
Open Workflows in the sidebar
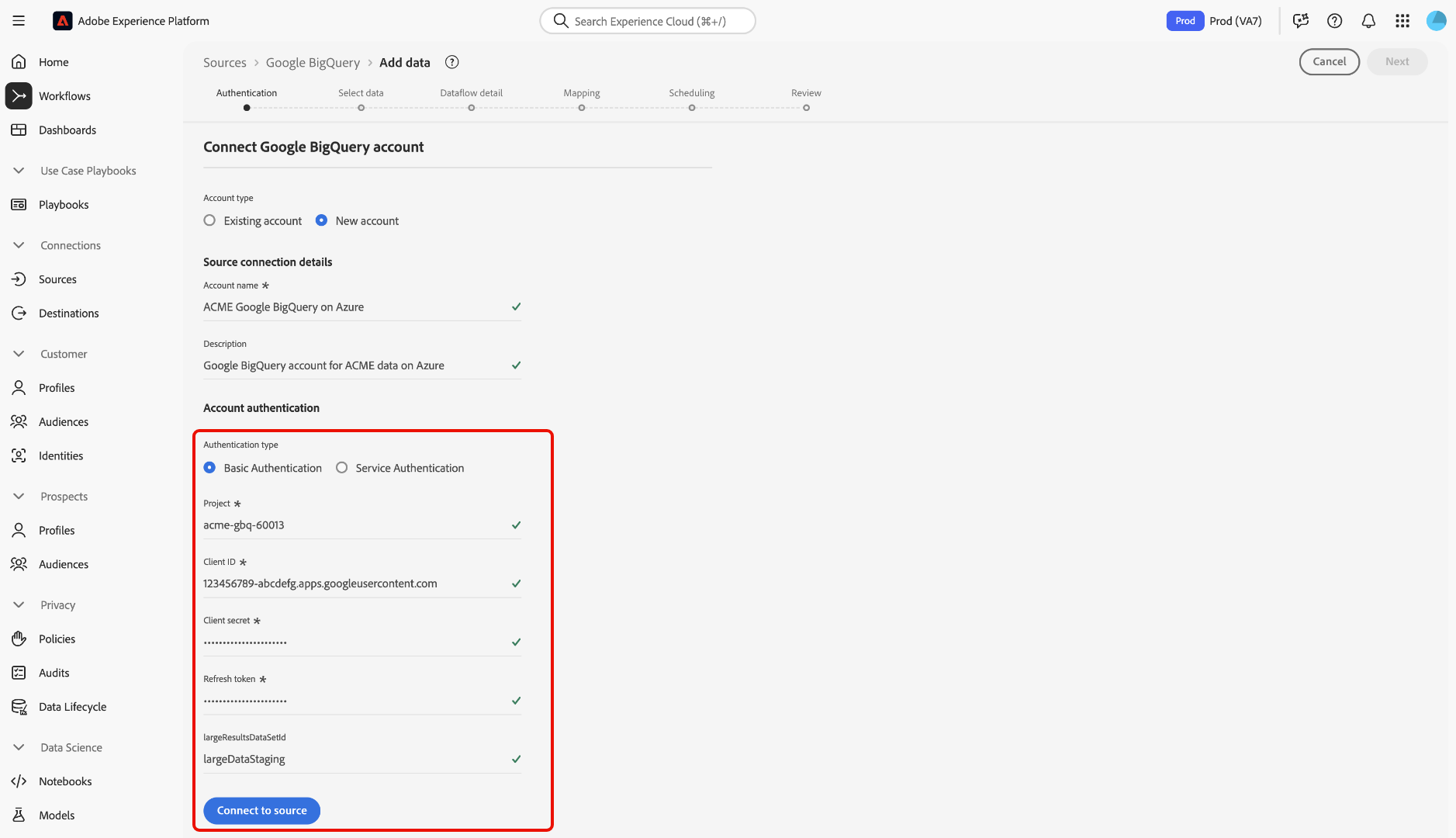pos(64,96)
